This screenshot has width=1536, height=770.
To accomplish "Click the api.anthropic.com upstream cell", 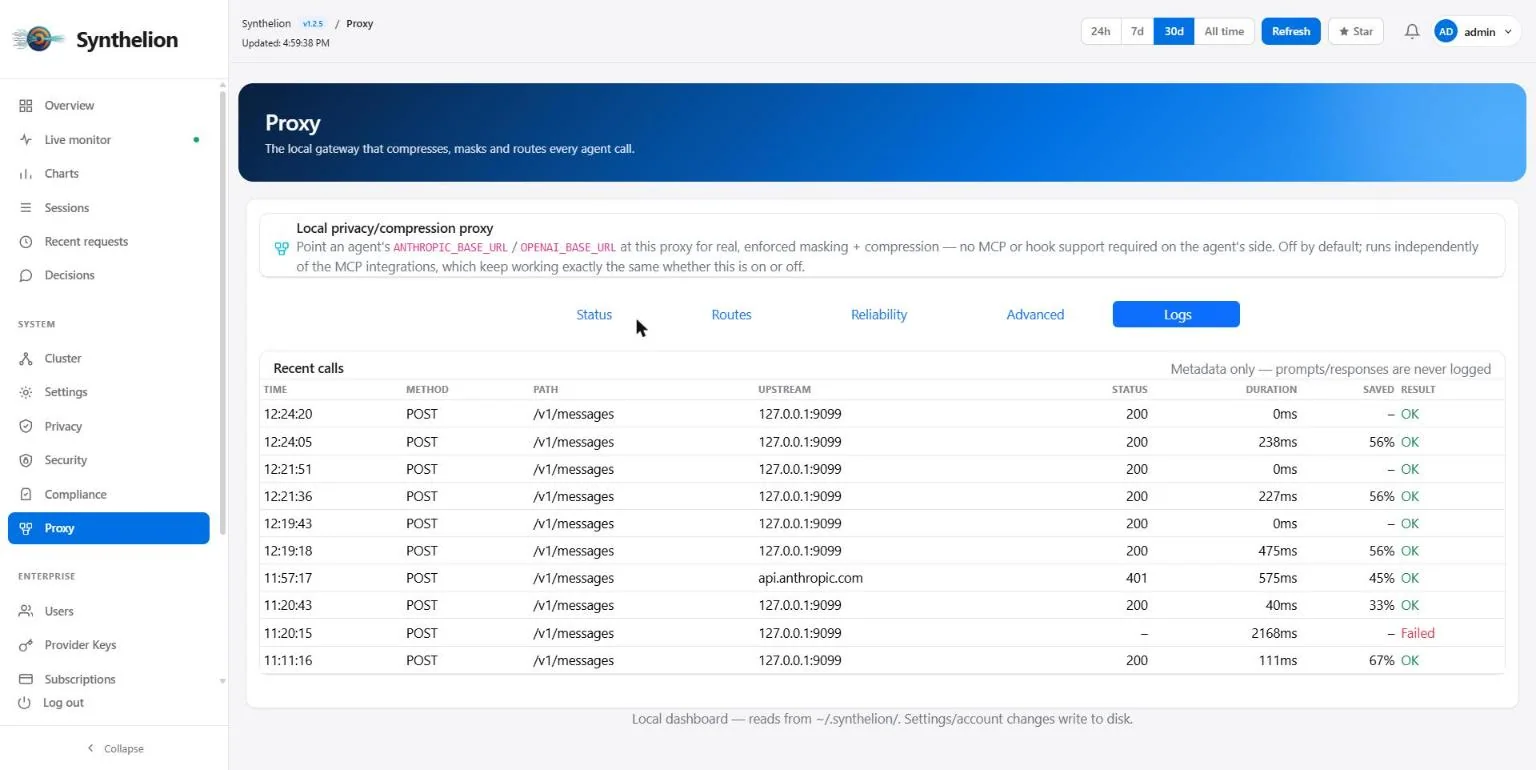I will [x=810, y=578].
